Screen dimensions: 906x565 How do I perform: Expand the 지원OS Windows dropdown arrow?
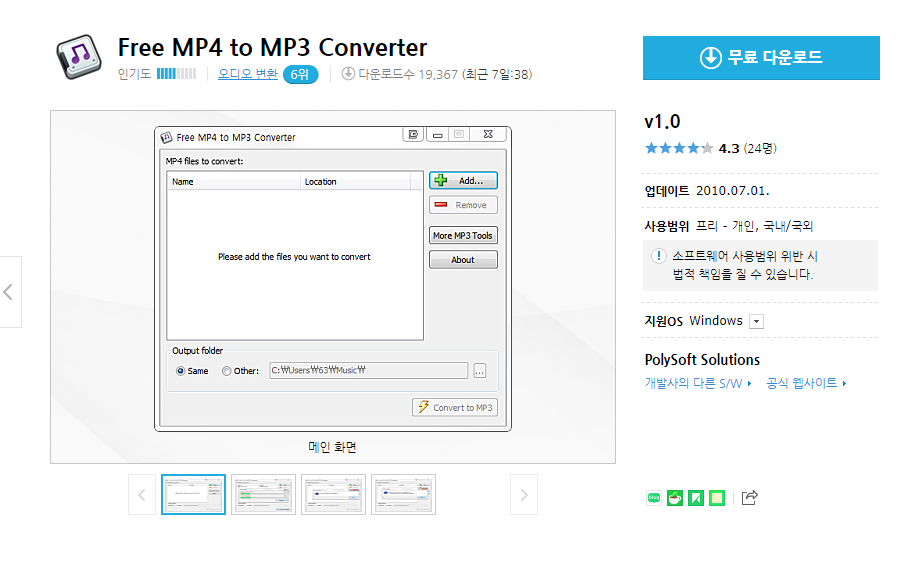point(756,321)
